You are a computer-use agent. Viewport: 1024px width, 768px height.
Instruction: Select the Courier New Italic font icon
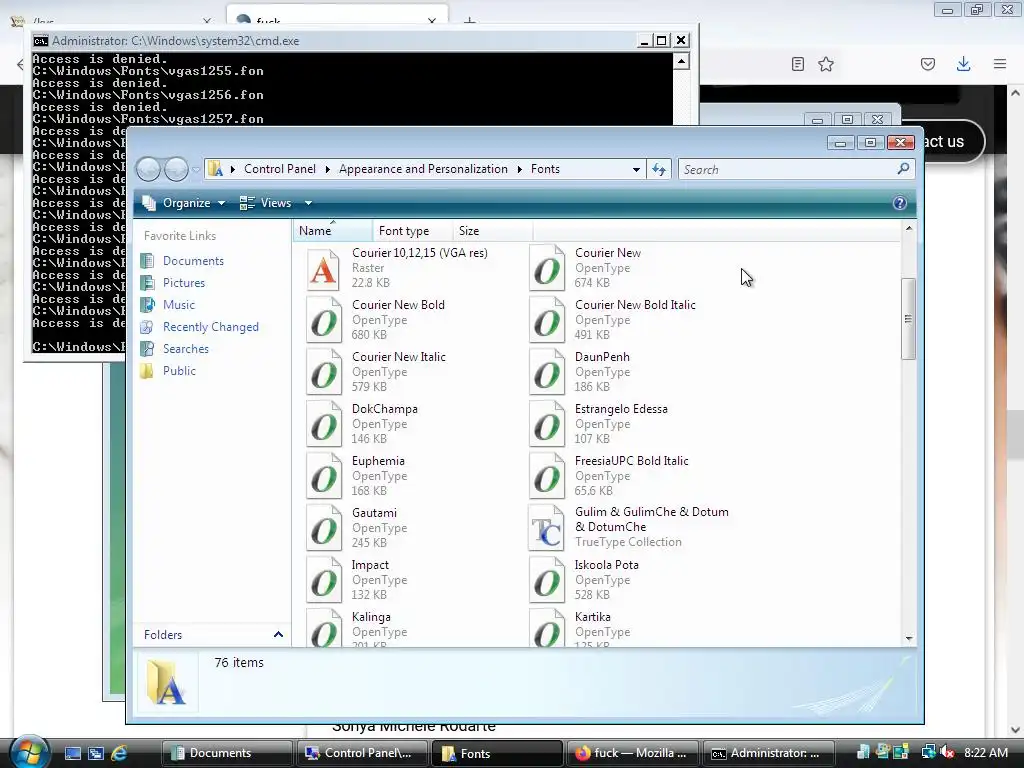click(x=323, y=372)
